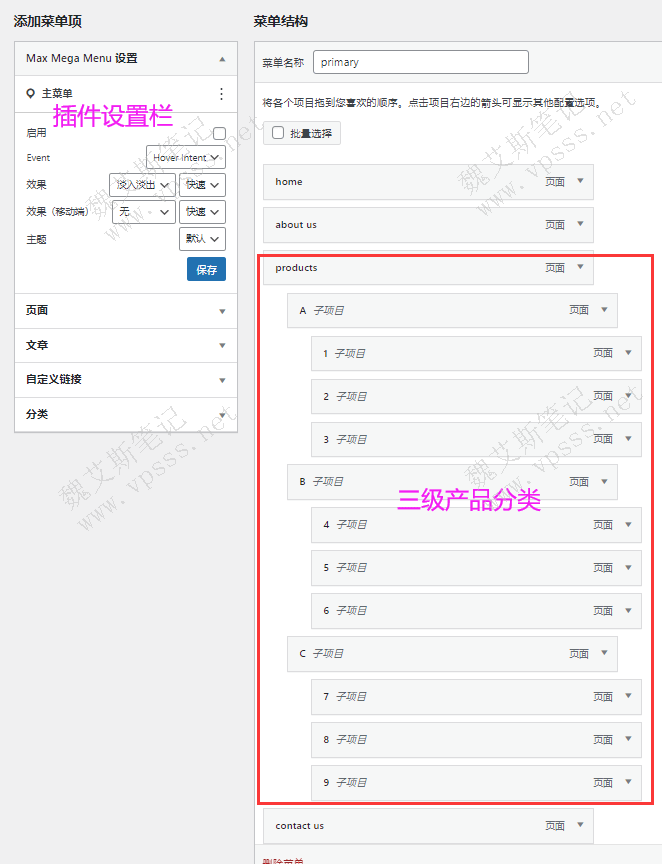Click the Max Mega Menu 设置 heading
The width and height of the screenshot is (662, 864).
point(82,58)
